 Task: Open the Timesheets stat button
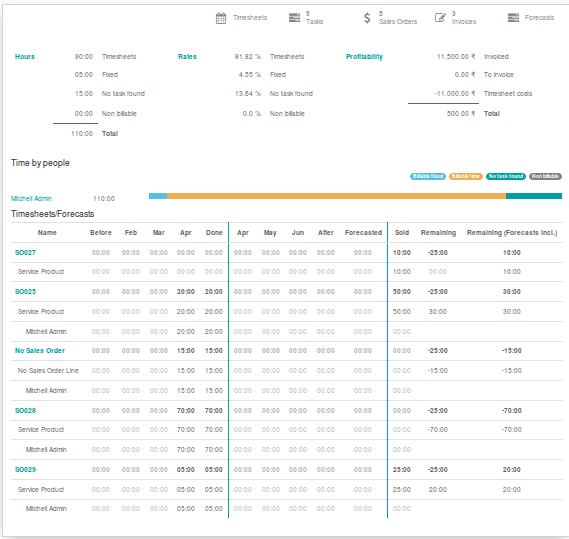[242, 18]
